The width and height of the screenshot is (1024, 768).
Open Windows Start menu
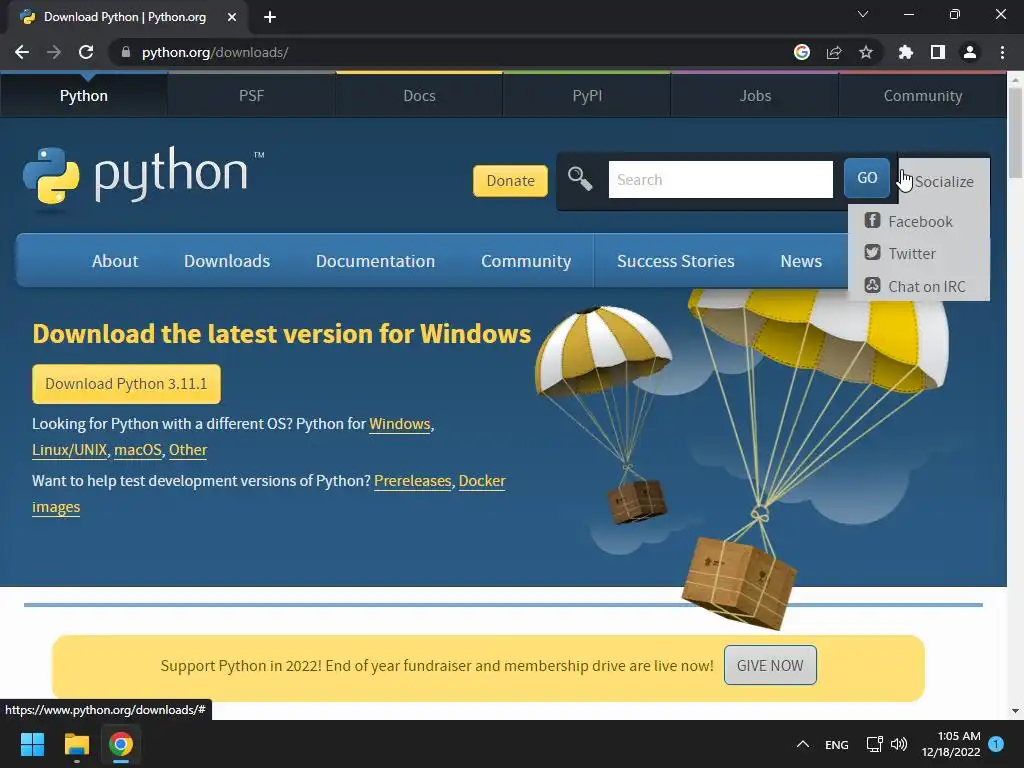32,744
